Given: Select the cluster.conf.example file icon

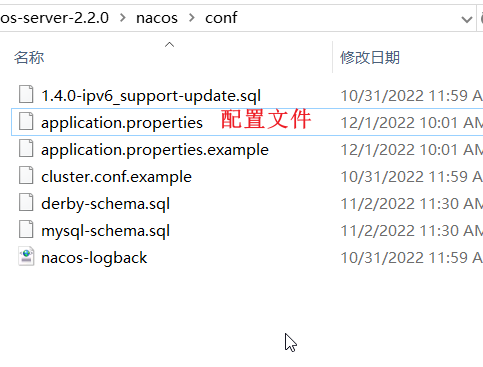Looking at the screenshot, I should [x=26, y=175].
